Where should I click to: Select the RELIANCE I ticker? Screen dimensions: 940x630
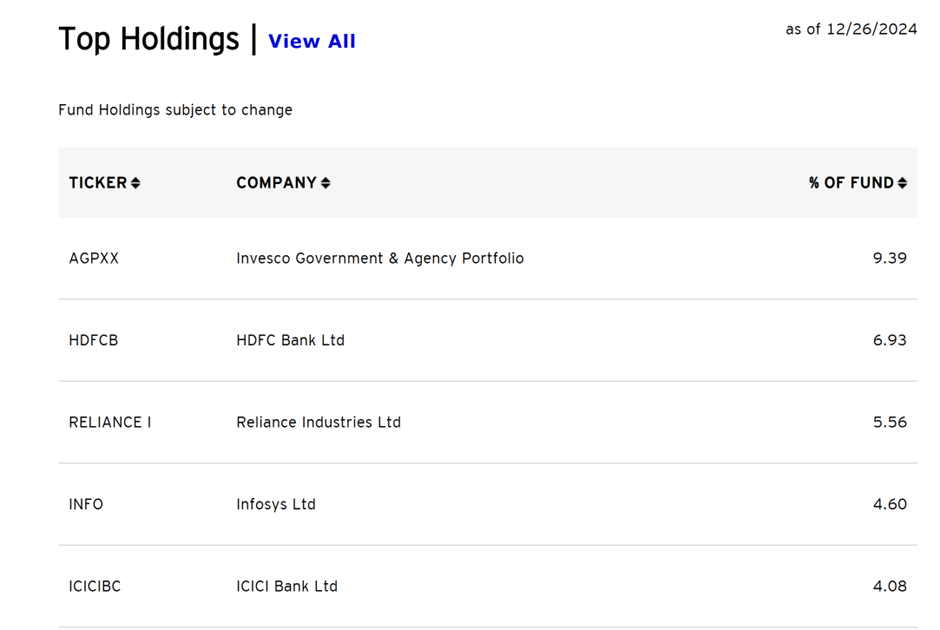pyautogui.click(x=110, y=422)
